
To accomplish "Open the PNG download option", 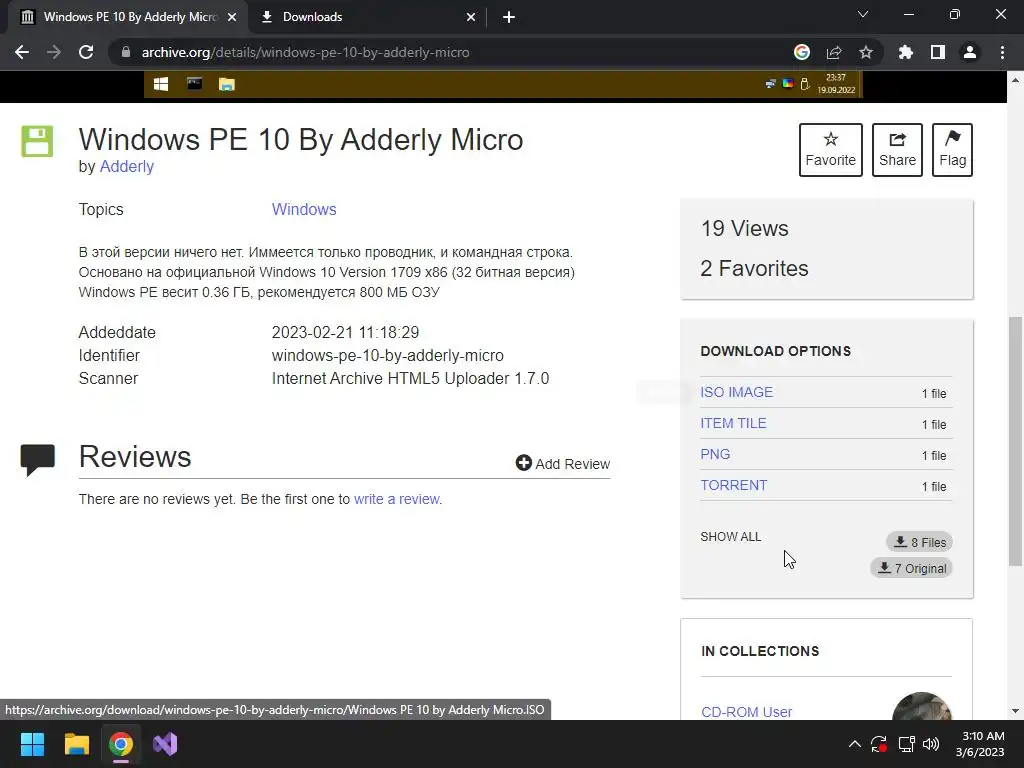I will [715, 454].
